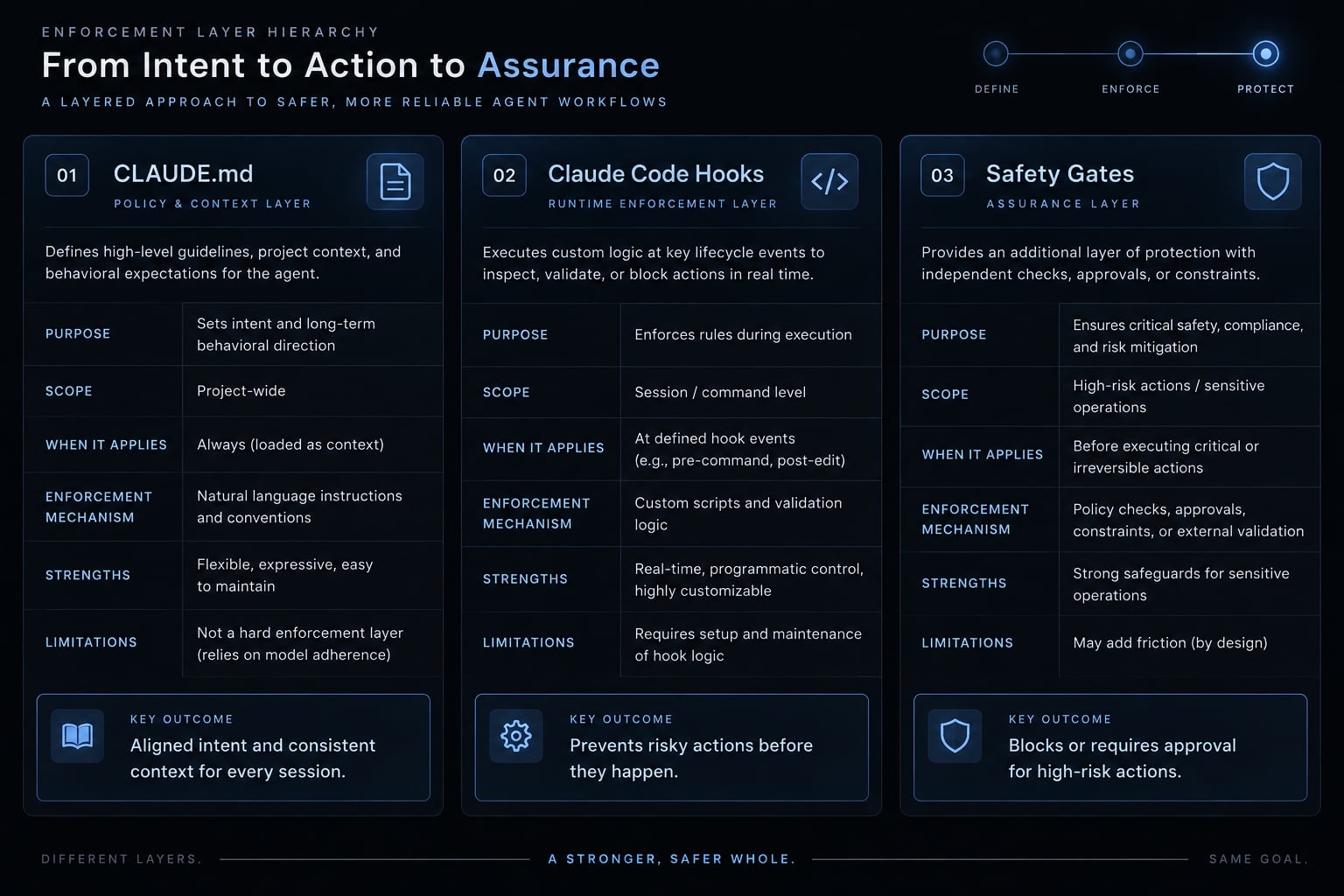The width and height of the screenshot is (1344, 896).
Task: Click the Safety Gates card title
Action: [x=1060, y=174]
